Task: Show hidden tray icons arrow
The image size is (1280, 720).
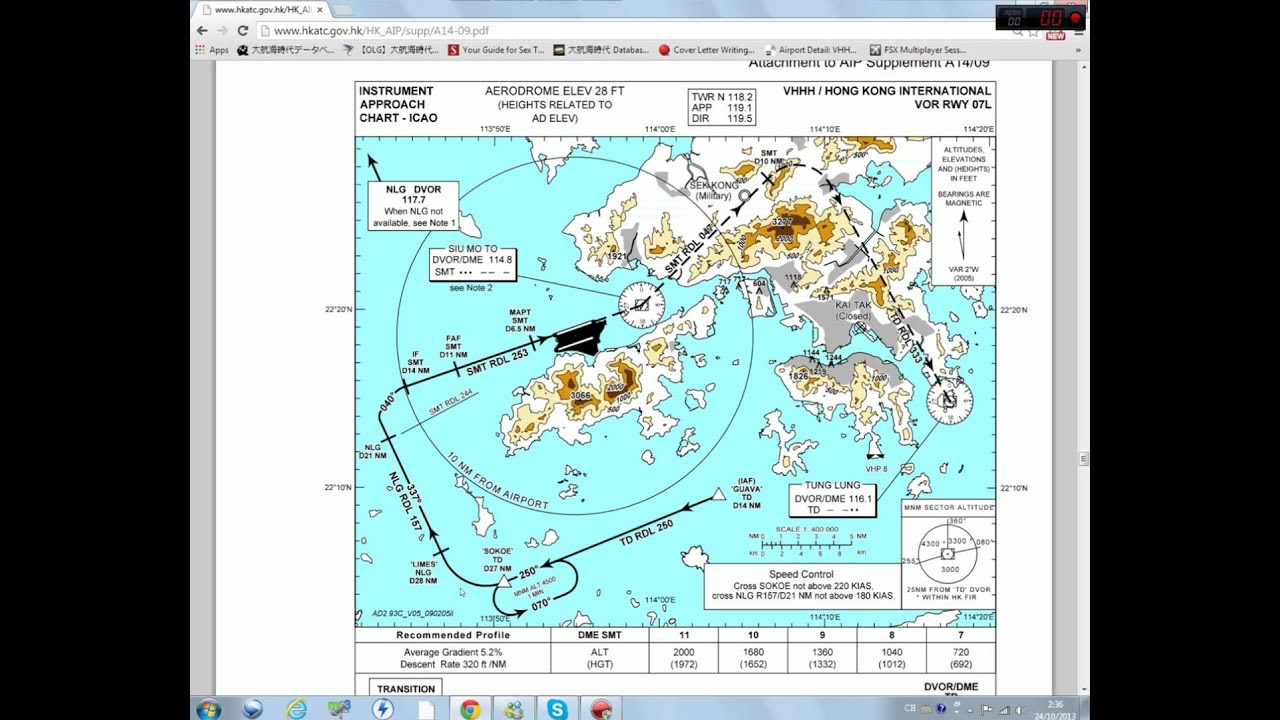Action: coord(972,709)
